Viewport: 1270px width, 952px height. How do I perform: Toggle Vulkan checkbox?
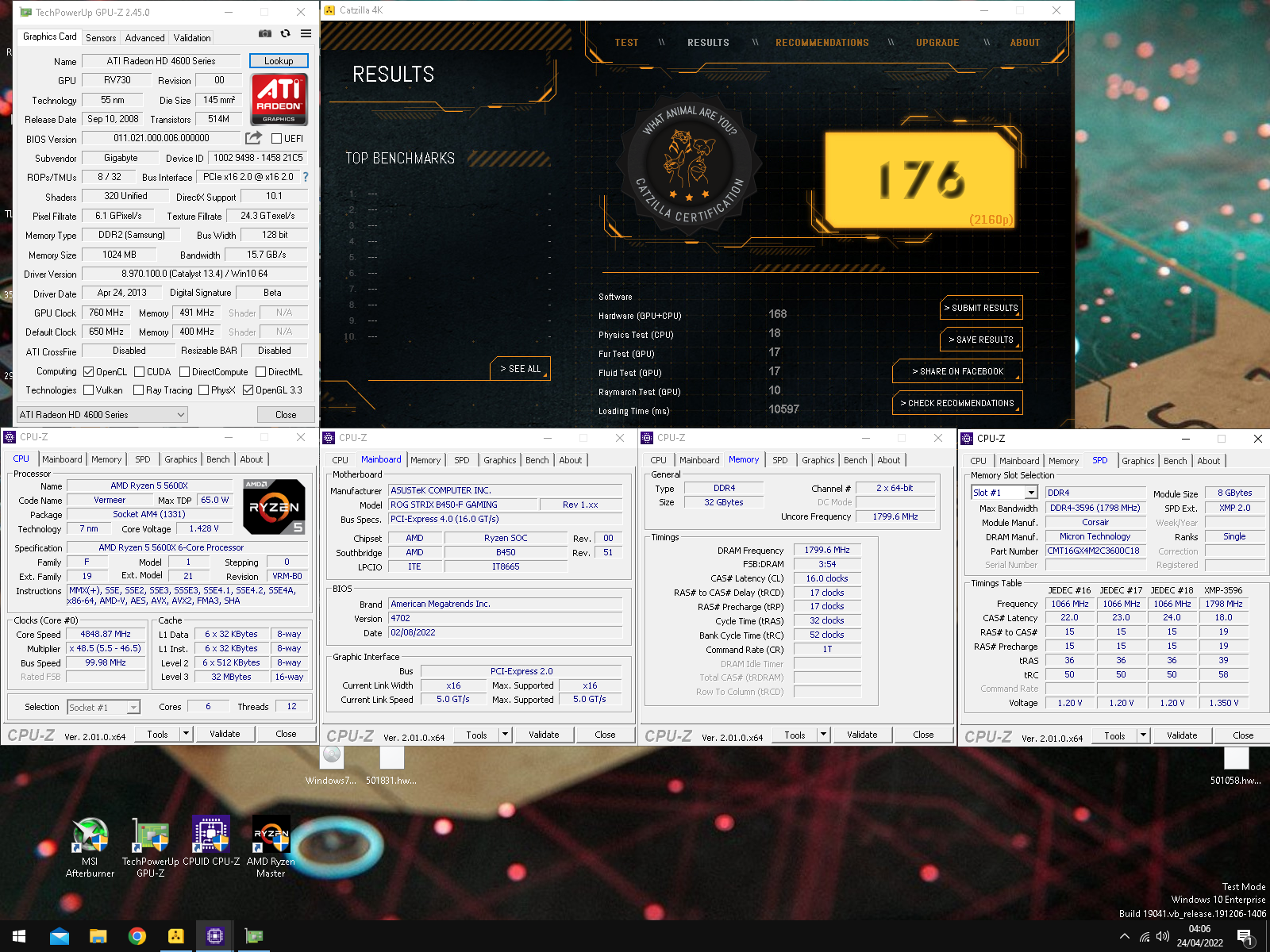[x=89, y=390]
